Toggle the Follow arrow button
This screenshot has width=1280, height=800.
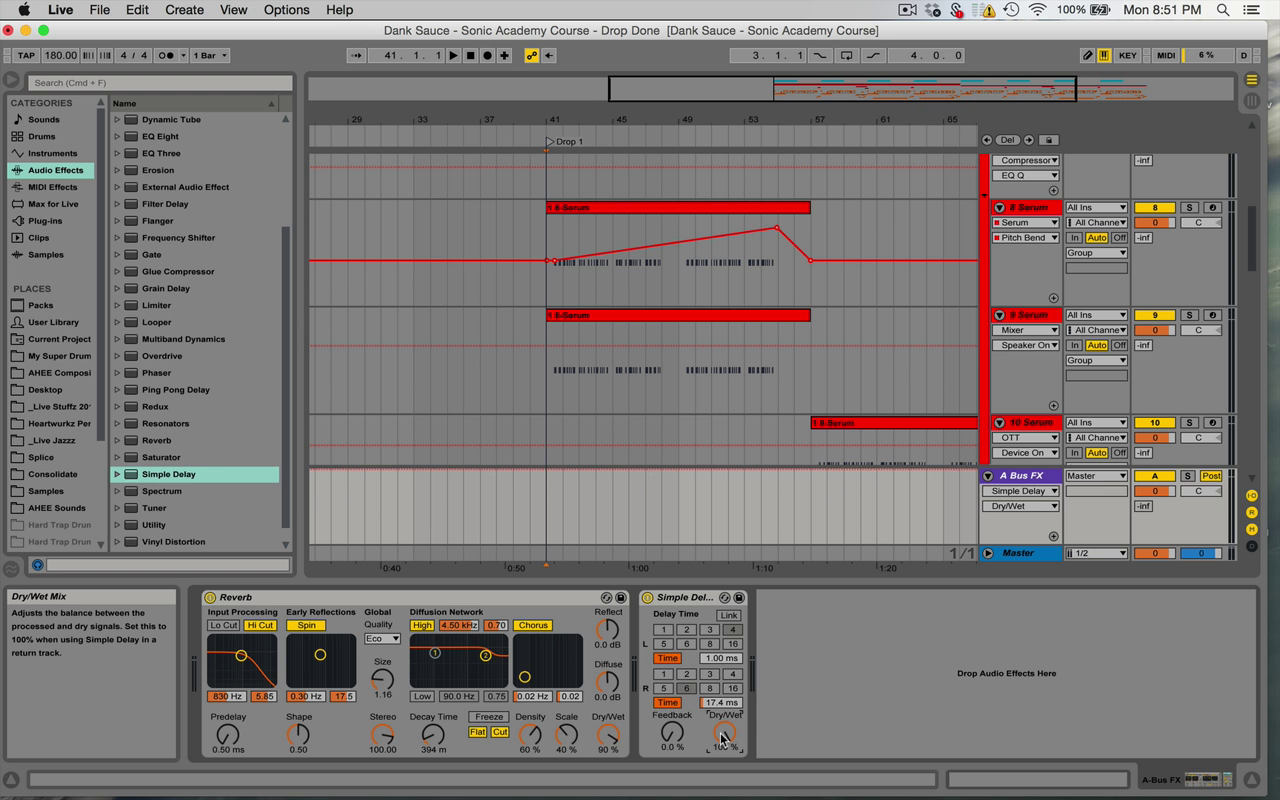(357, 55)
